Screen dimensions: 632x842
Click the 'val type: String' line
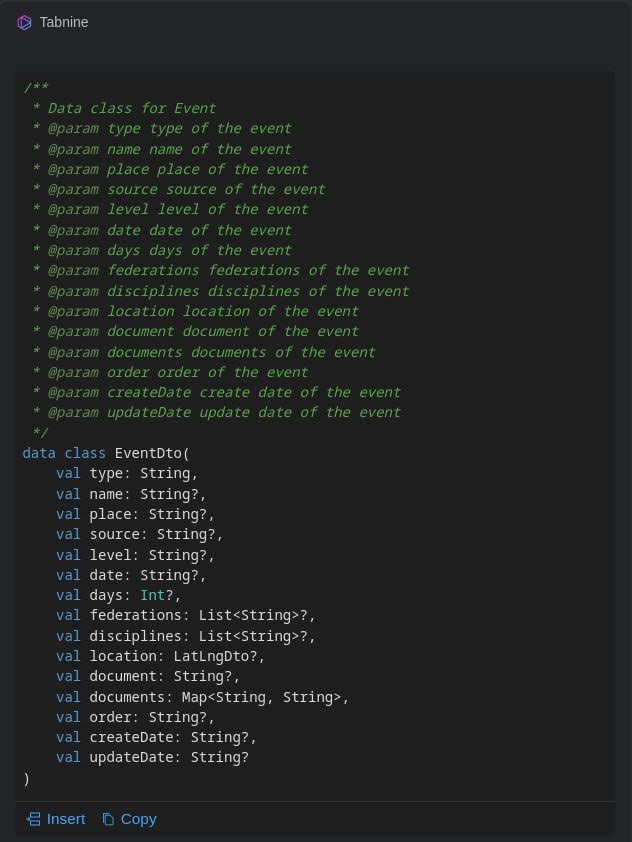click(x=127, y=473)
